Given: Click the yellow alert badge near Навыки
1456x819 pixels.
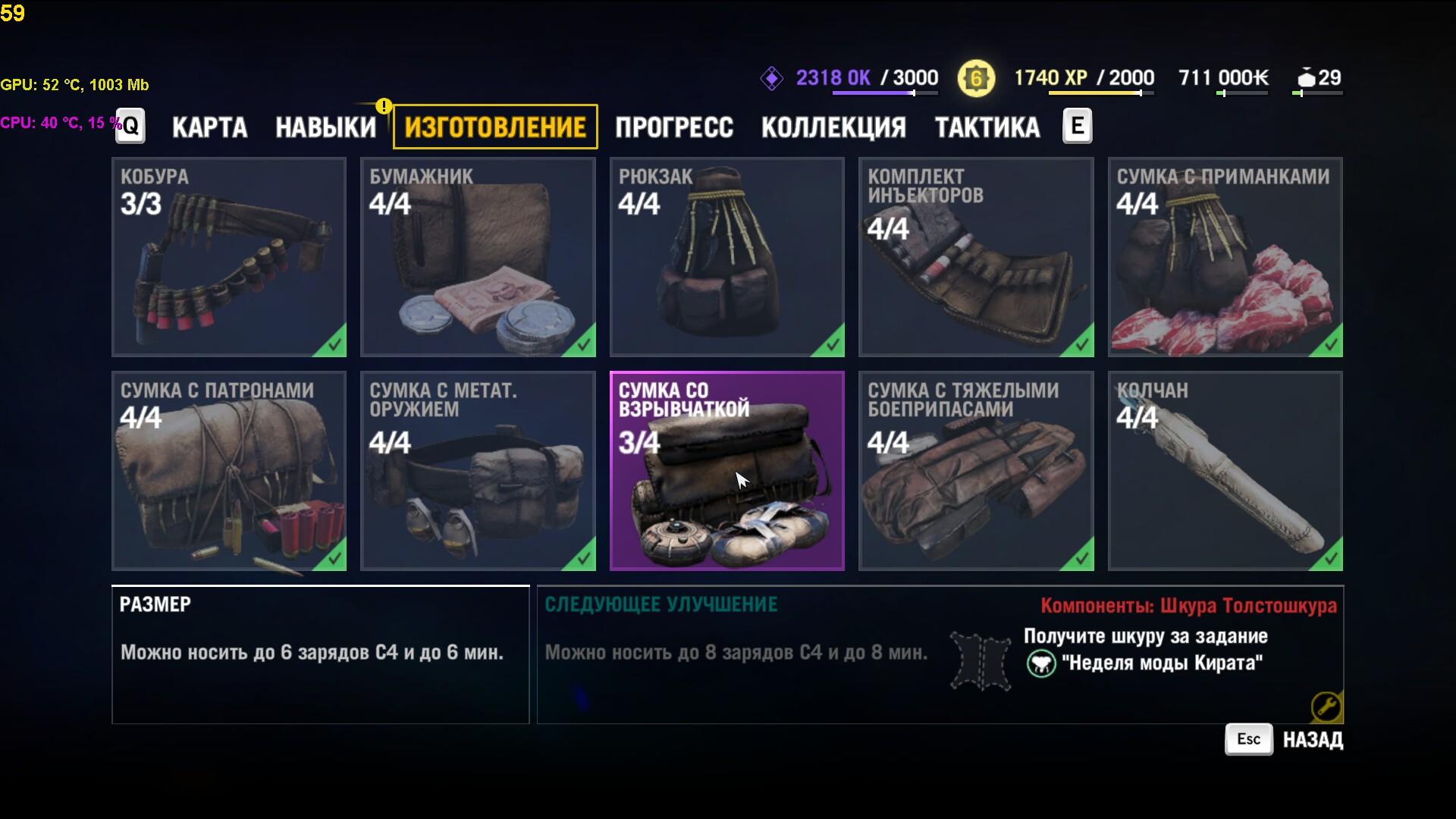Looking at the screenshot, I should point(384,106).
